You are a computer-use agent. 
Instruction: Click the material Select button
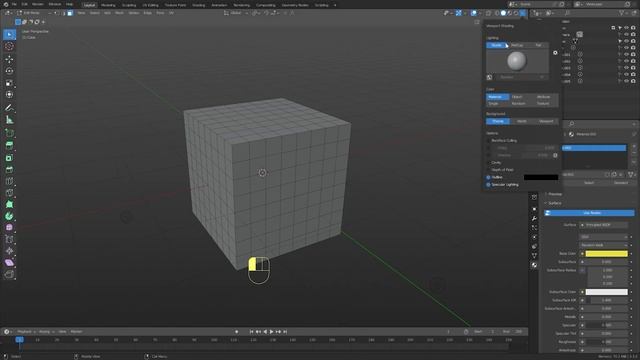[x=589, y=183]
